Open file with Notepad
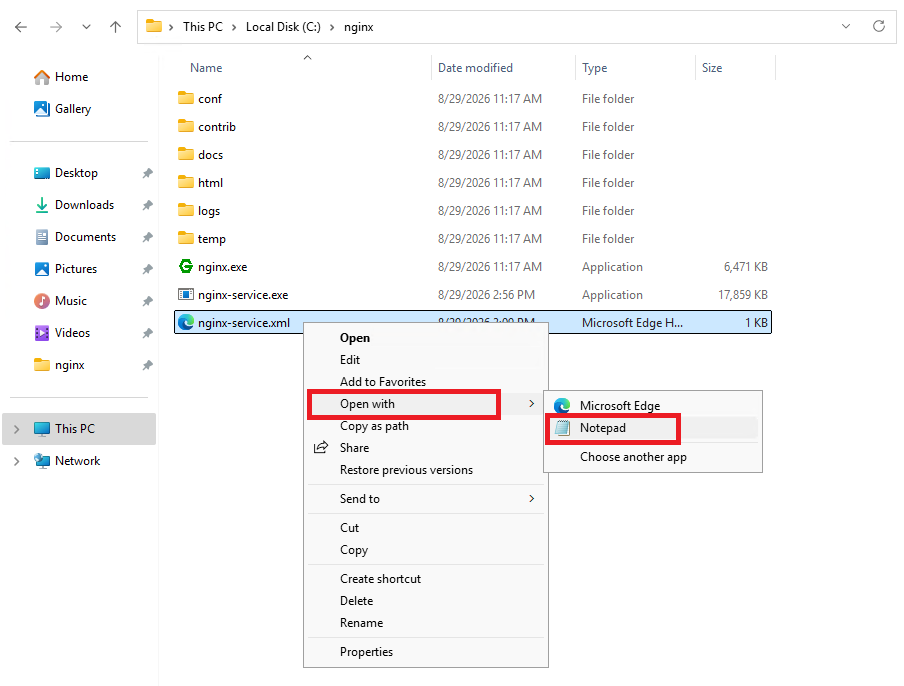This screenshot has width=904, height=686. (x=653, y=428)
